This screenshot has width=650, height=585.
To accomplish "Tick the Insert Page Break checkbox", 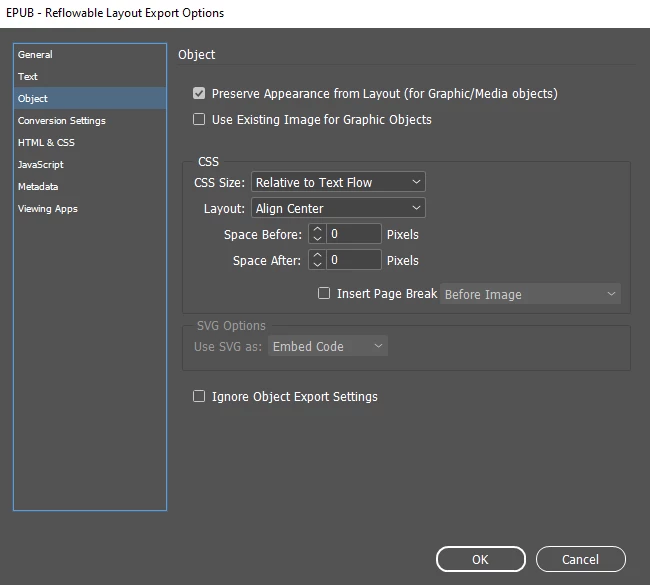I will [x=324, y=293].
